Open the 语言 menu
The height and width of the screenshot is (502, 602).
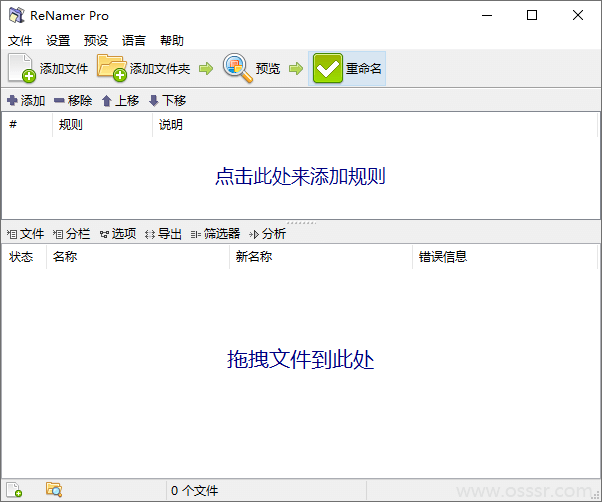134,40
